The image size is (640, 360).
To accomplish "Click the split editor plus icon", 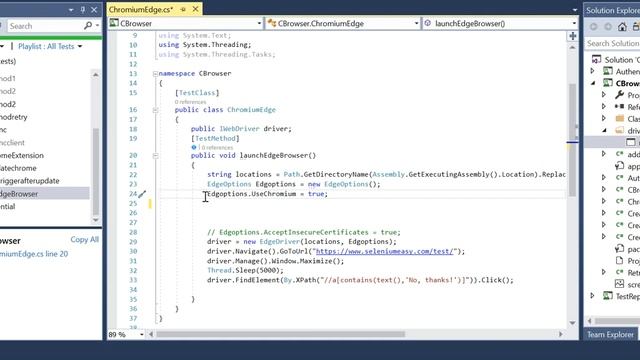I will [x=572, y=36].
